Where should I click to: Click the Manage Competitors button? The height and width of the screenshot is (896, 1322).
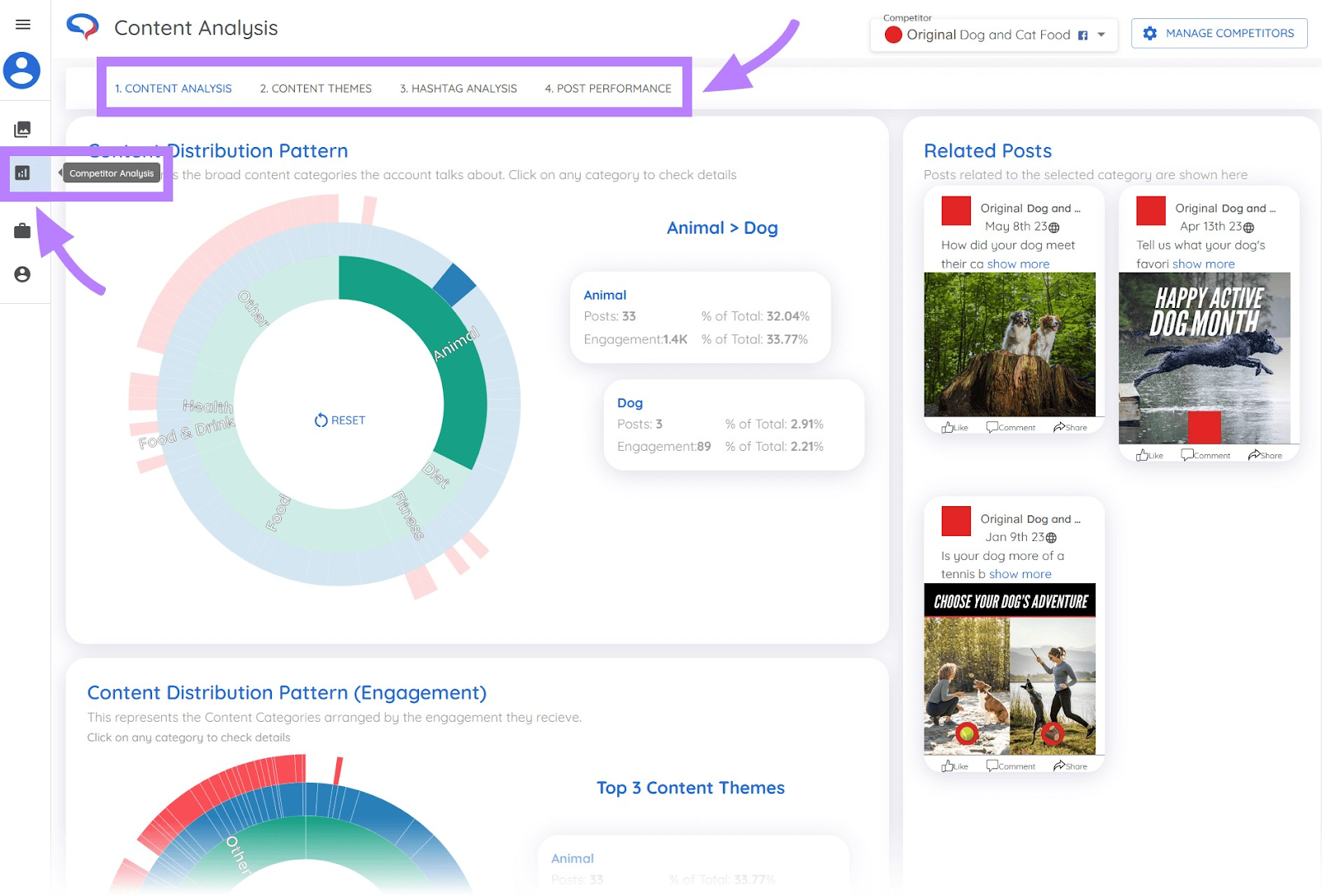[x=1219, y=33]
